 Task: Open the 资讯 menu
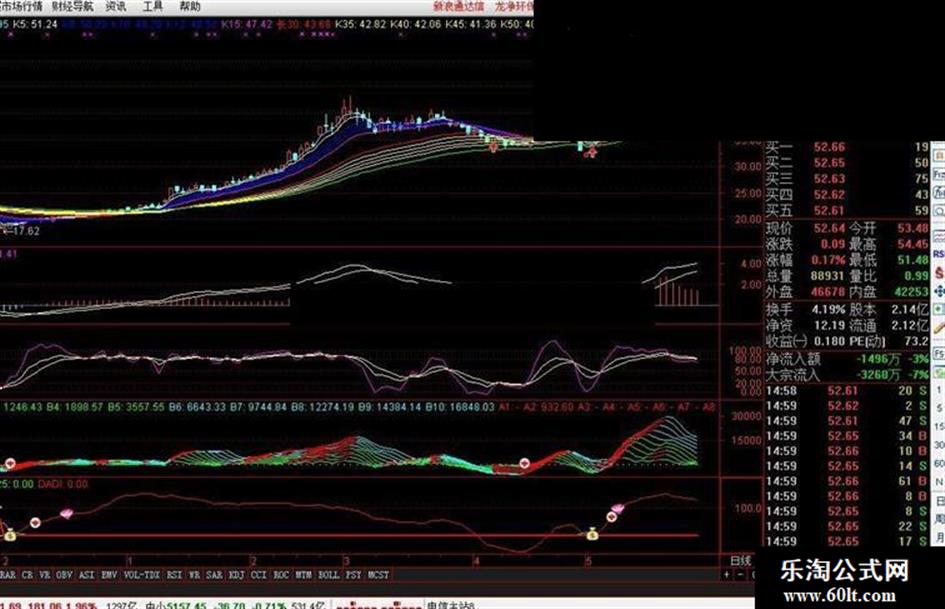click(116, 7)
